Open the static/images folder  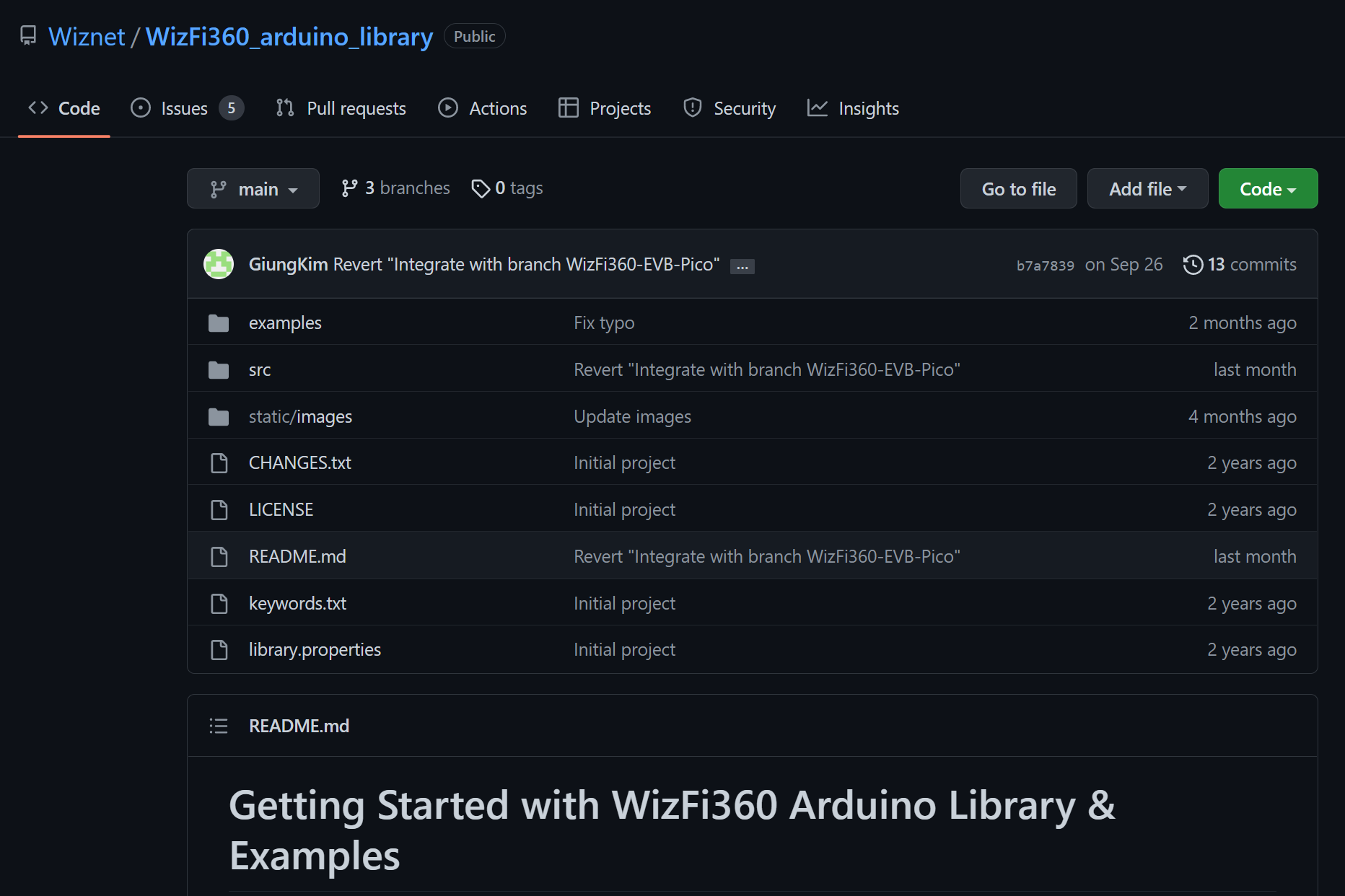coord(300,417)
